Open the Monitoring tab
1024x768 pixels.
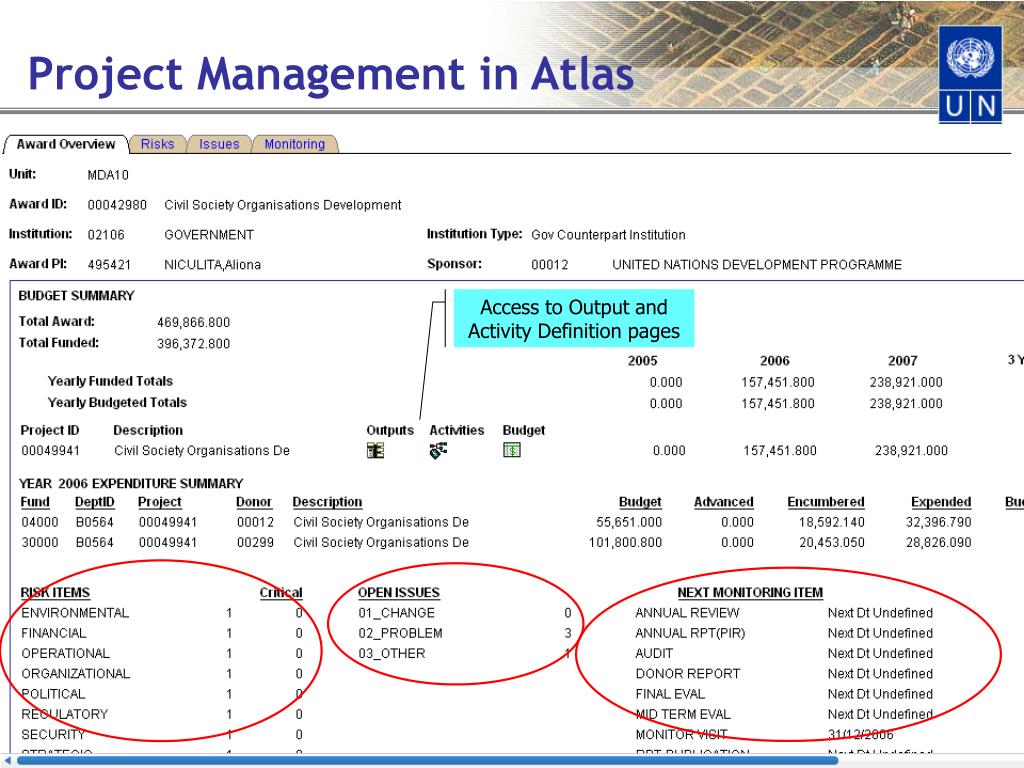(295, 144)
